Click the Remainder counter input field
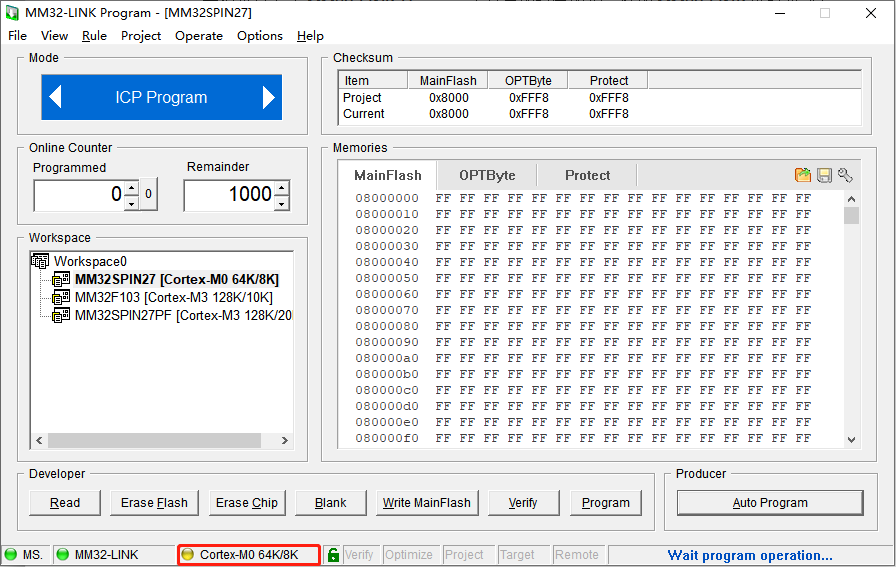The height and width of the screenshot is (567, 896). click(230, 195)
